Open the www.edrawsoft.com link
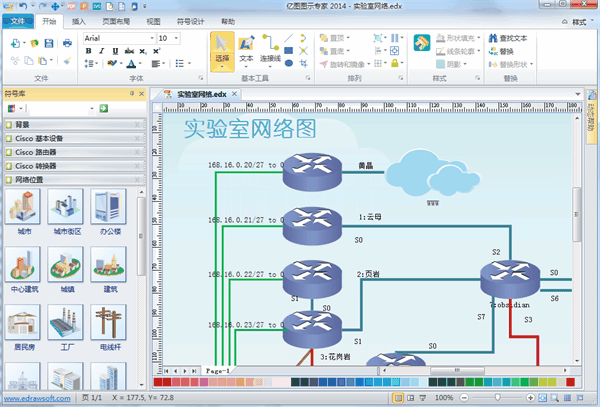This screenshot has width=600, height=407. tap(37, 398)
